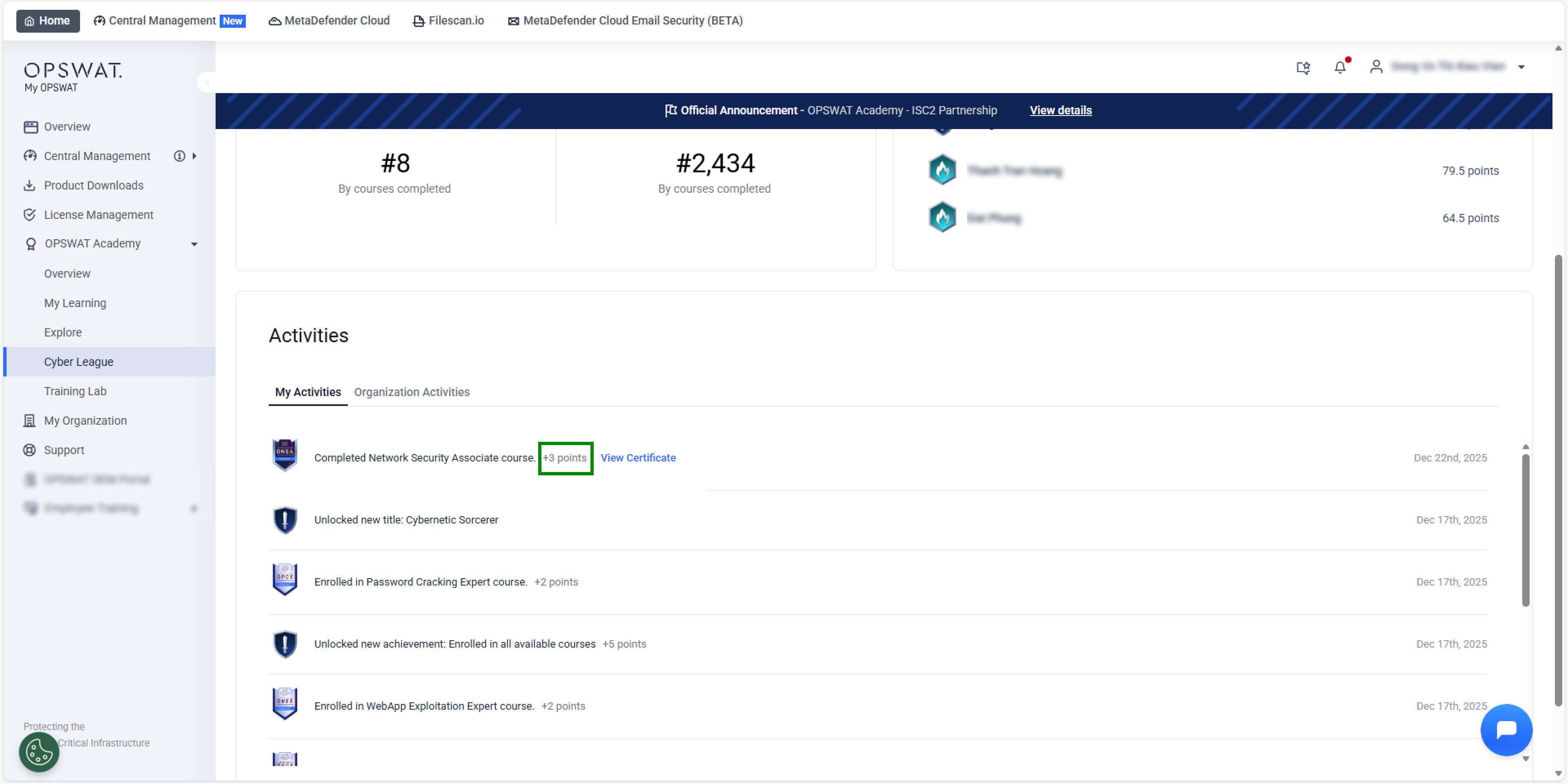
Task: Click the notification bell icon
Action: [1340, 67]
